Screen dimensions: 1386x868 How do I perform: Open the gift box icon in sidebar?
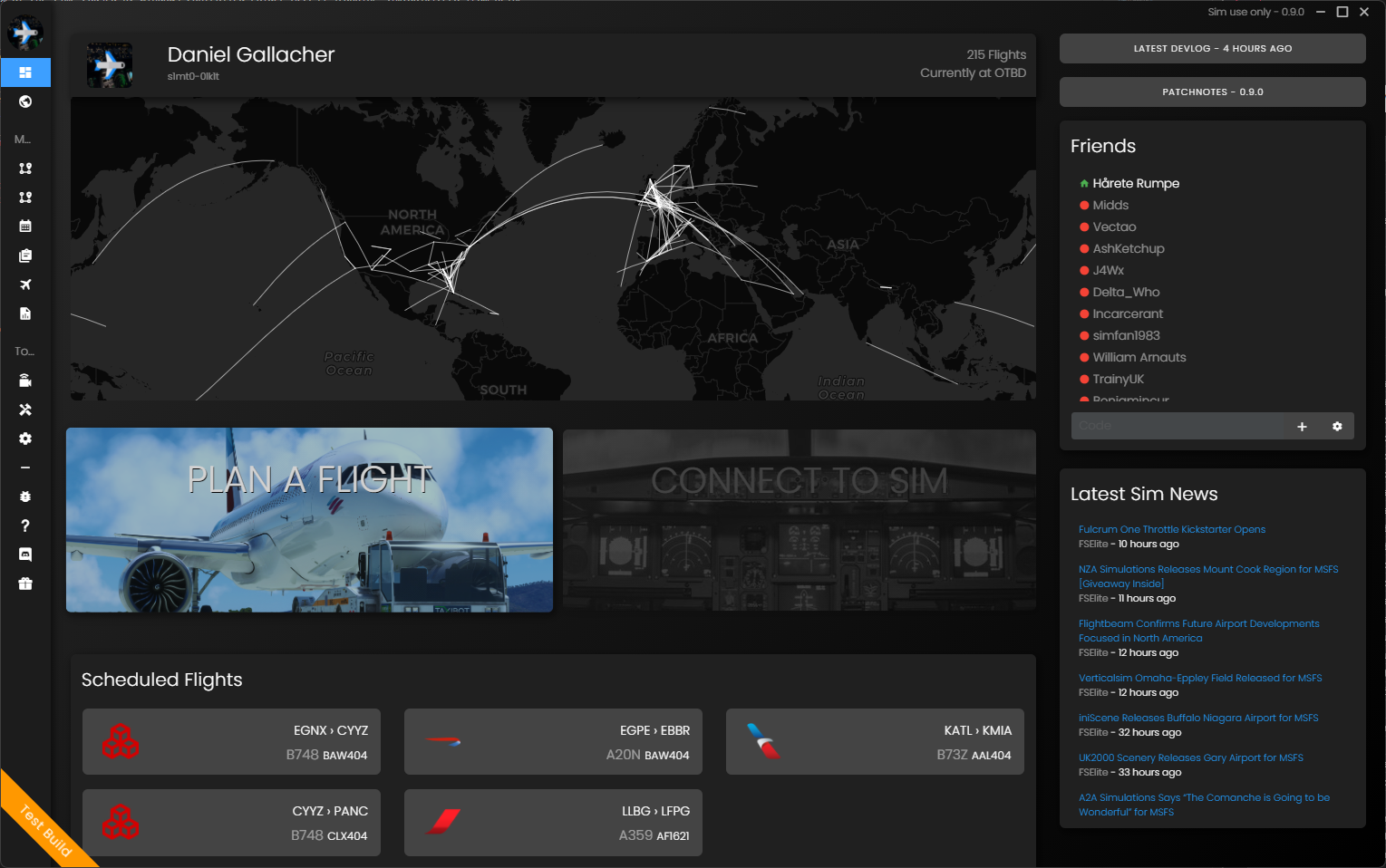coord(25,583)
